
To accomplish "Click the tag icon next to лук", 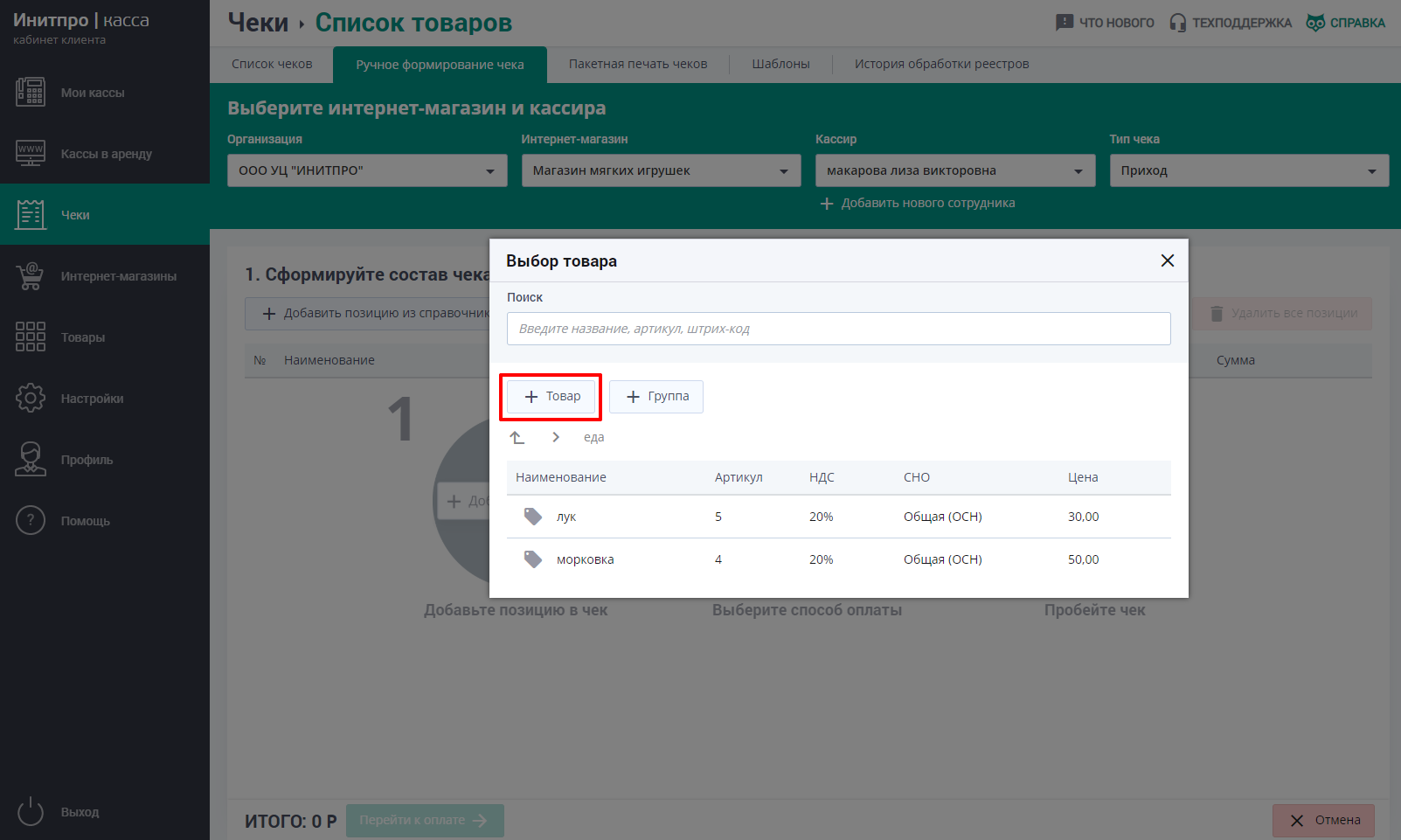I will coord(532,517).
